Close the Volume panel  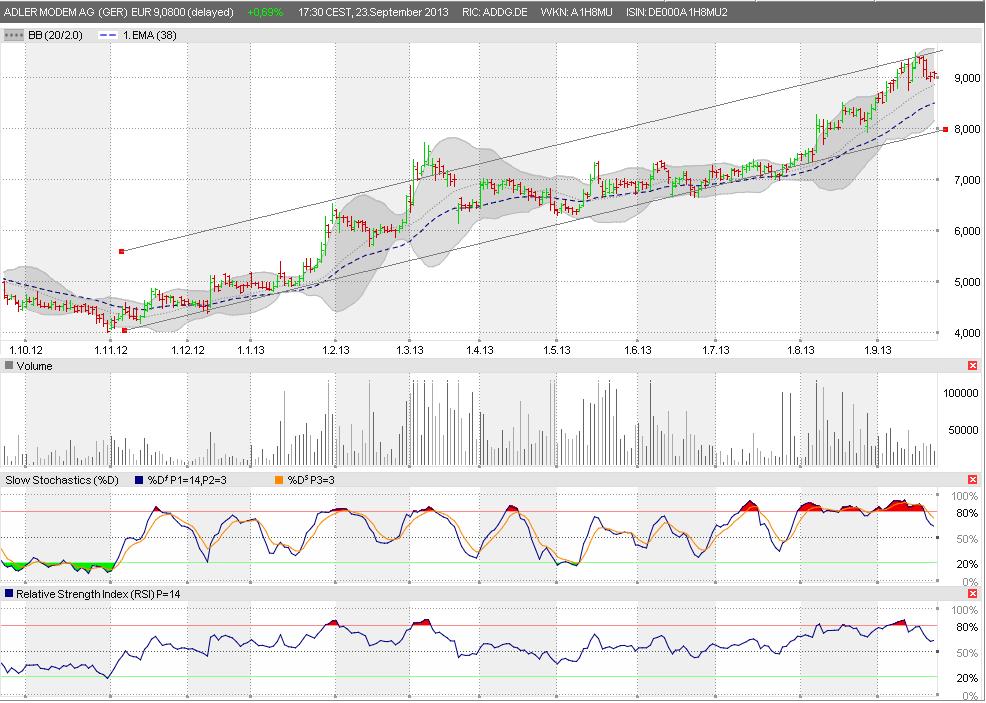[972, 366]
